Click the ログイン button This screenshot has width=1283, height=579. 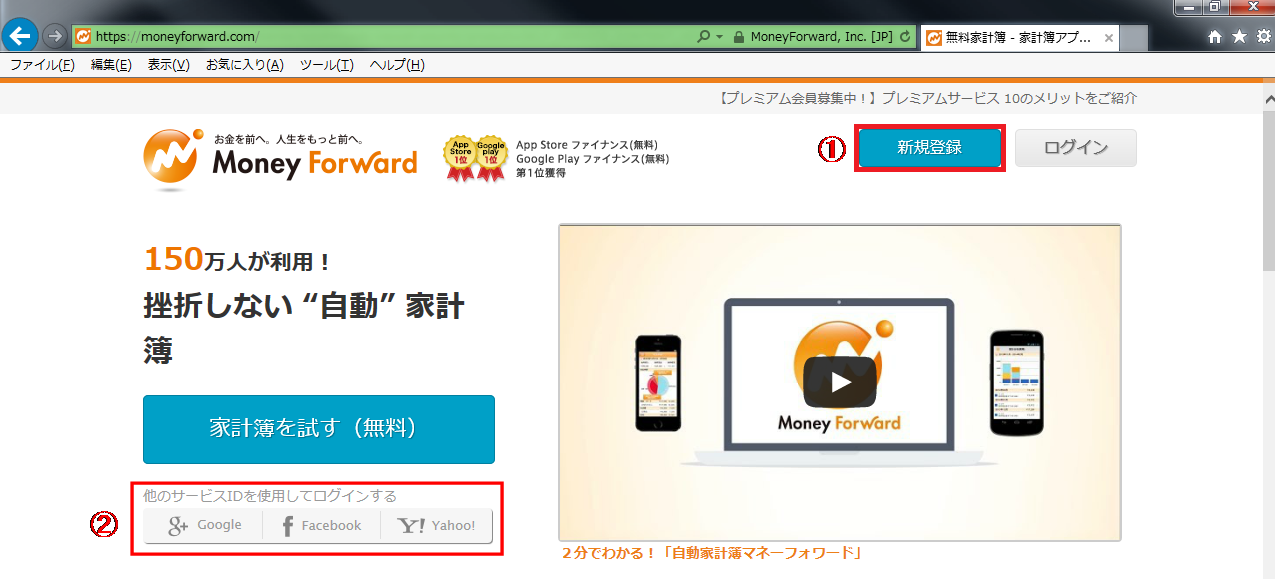pyautogui.click(x=1076, y=148)
